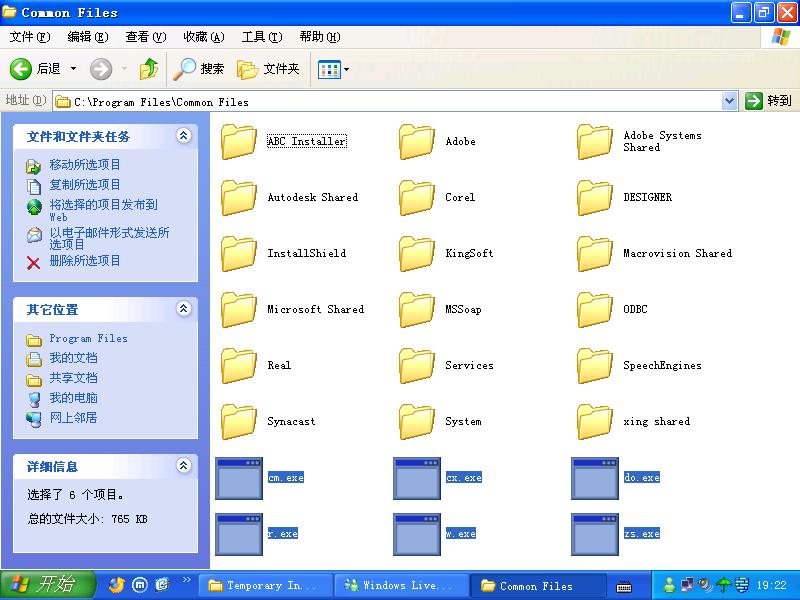Select the do.exe file icon
Screen dimensions: 800x600
(x=595, y=478)
